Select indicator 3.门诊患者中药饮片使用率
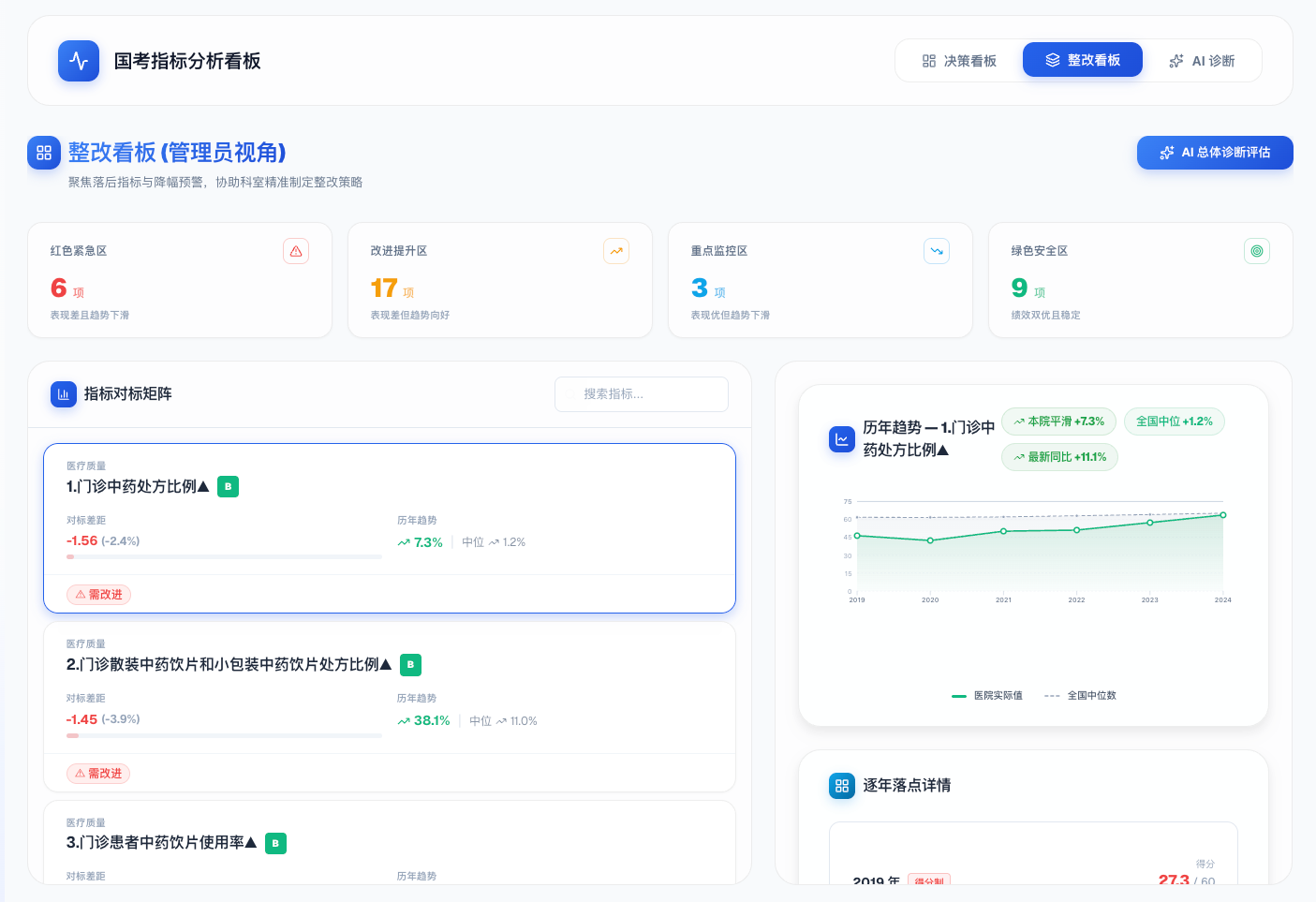The height and width of the screenshot is (902, 1316). pyautogui.click(x=390, y=842)
